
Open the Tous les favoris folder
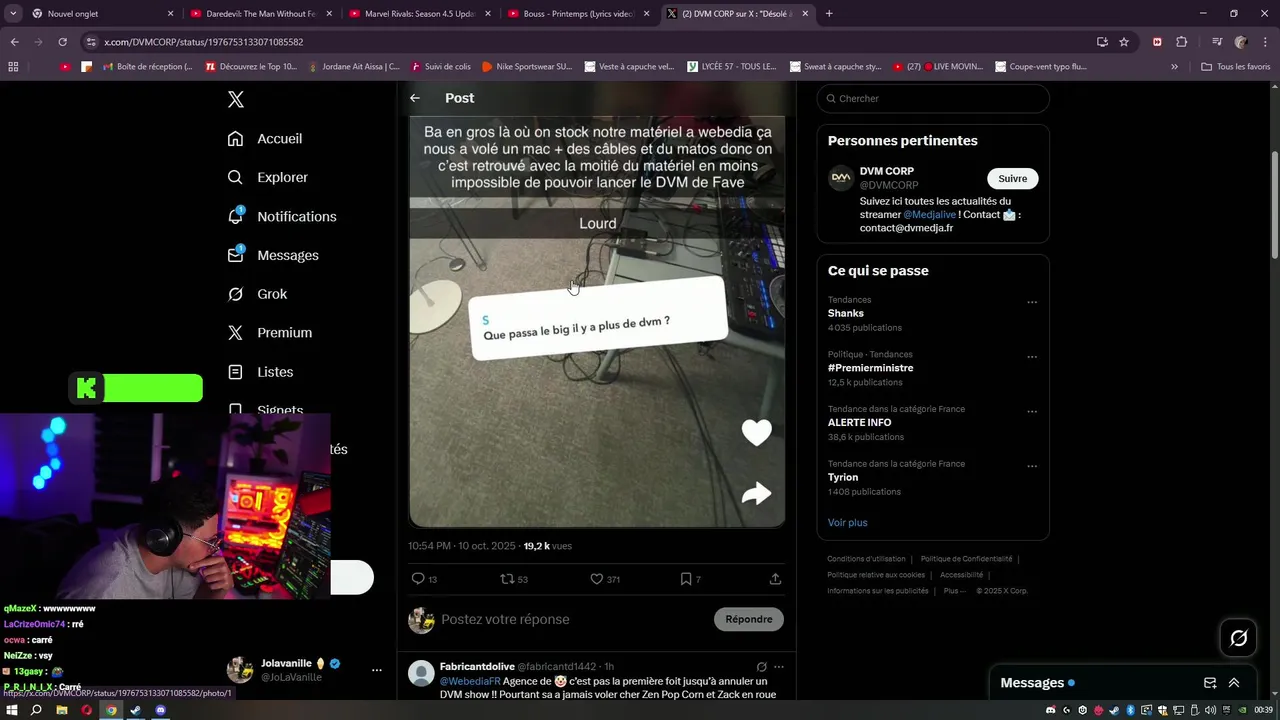[x=1235, y=67]
